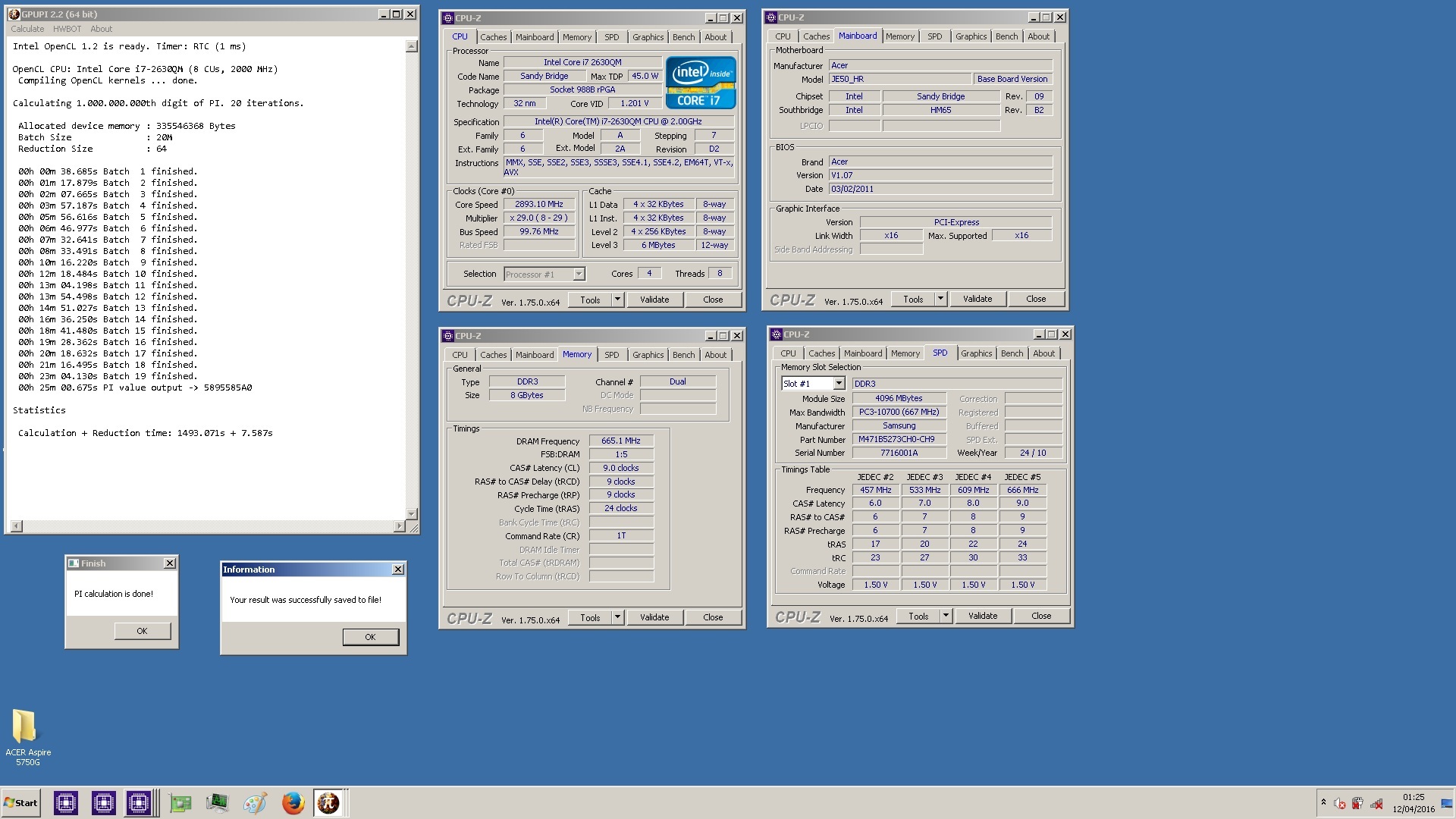Expand Tools dropdown arrow in SPD window
The image size is (1456, 819).
pos(946,616)
